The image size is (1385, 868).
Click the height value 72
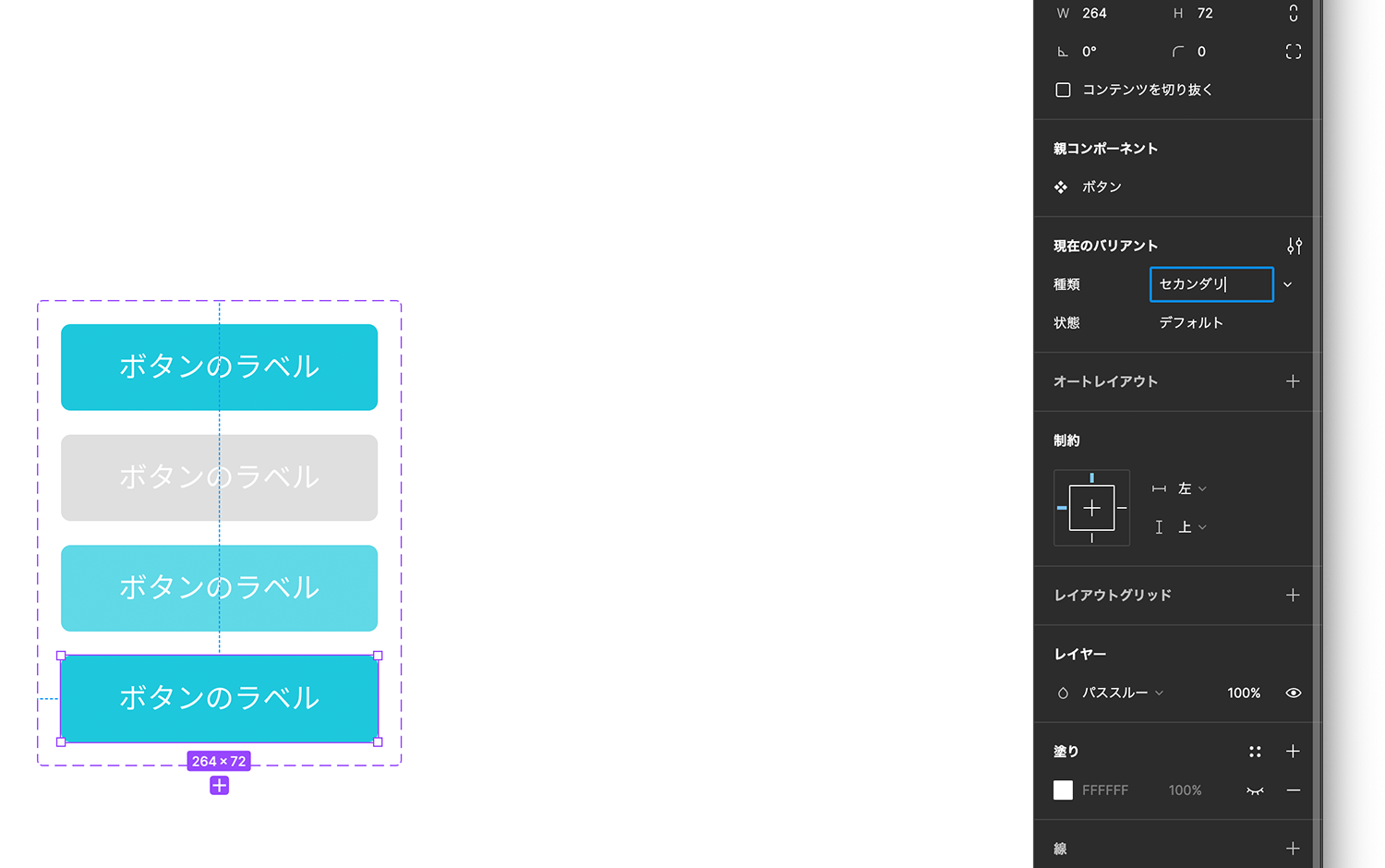1205,13
